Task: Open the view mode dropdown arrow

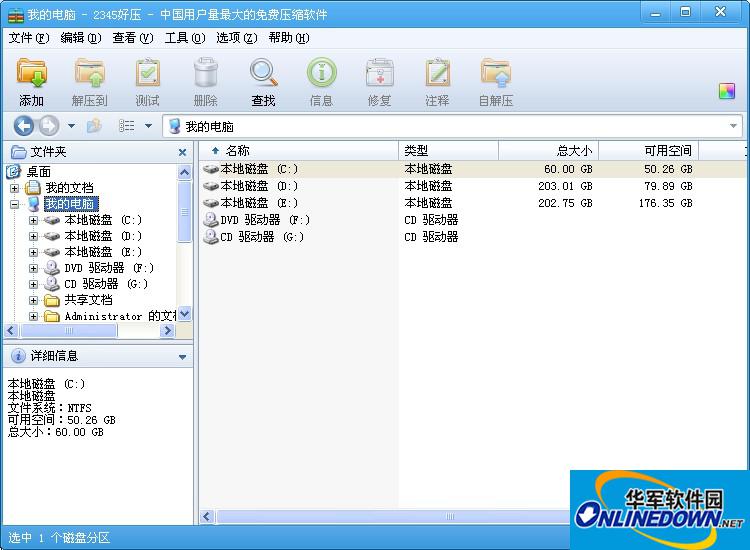Action: click(x=148, y=126)
